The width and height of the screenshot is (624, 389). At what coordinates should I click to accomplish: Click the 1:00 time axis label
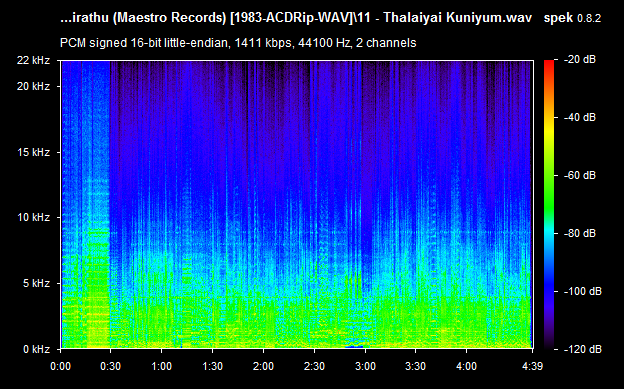pyautogui.click(x=161, y=366)
